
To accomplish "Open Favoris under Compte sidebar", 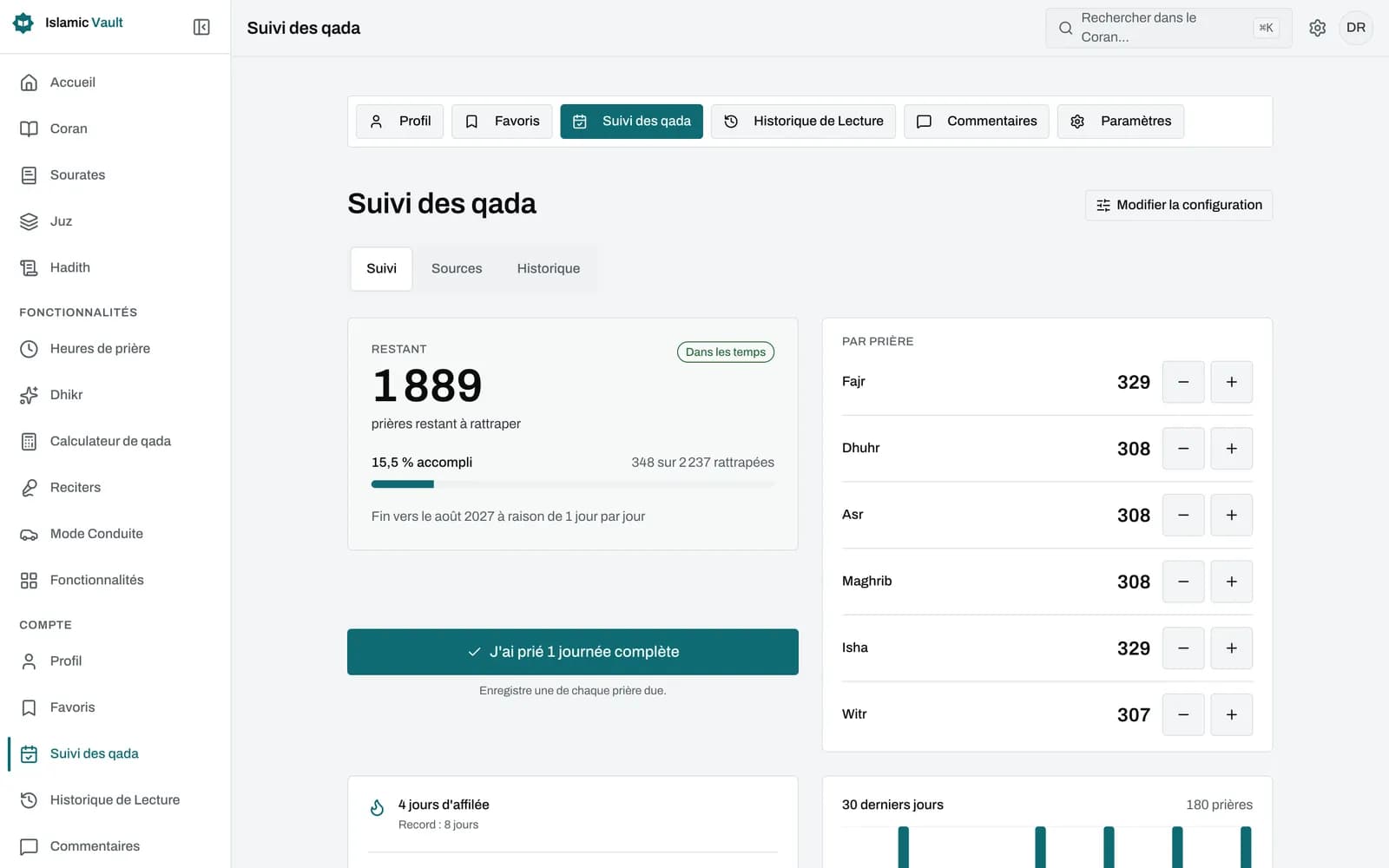I will (115, 707).
